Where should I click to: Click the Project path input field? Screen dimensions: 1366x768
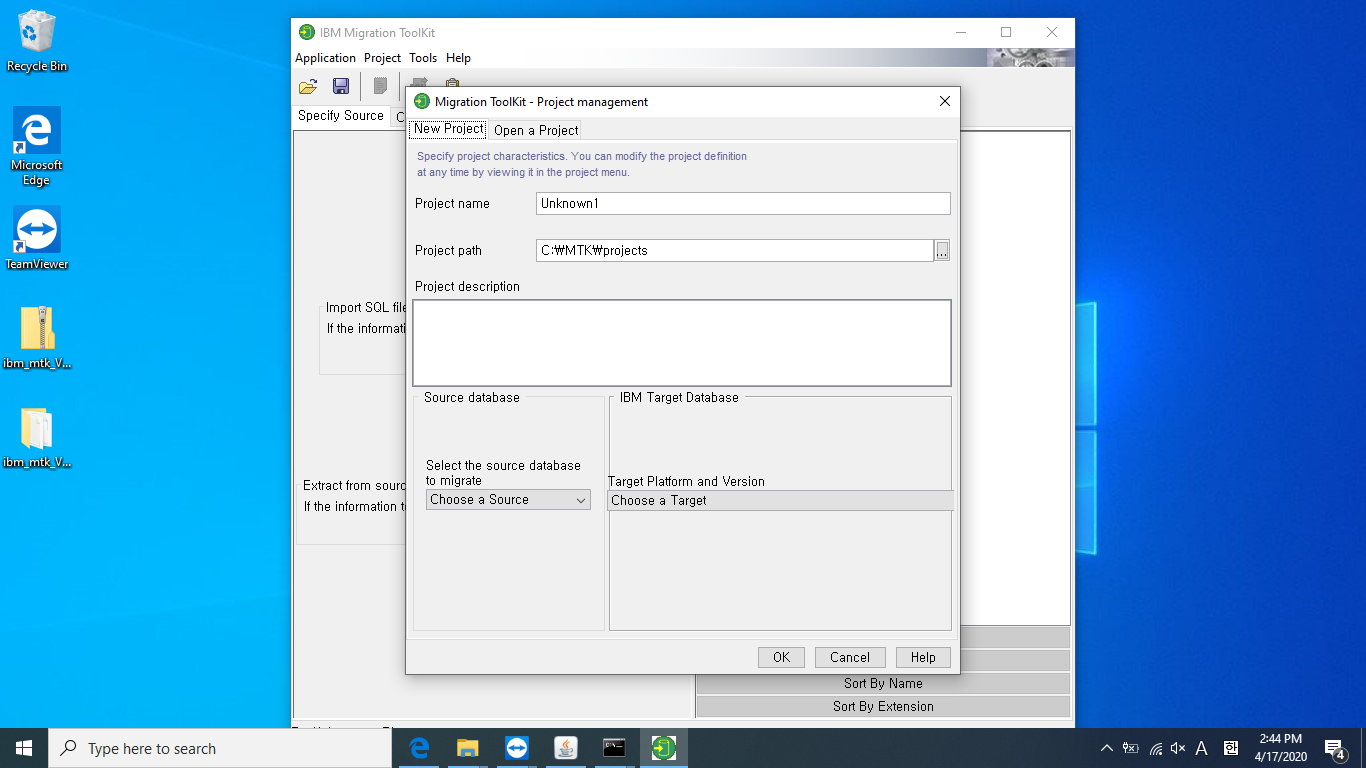735,251
